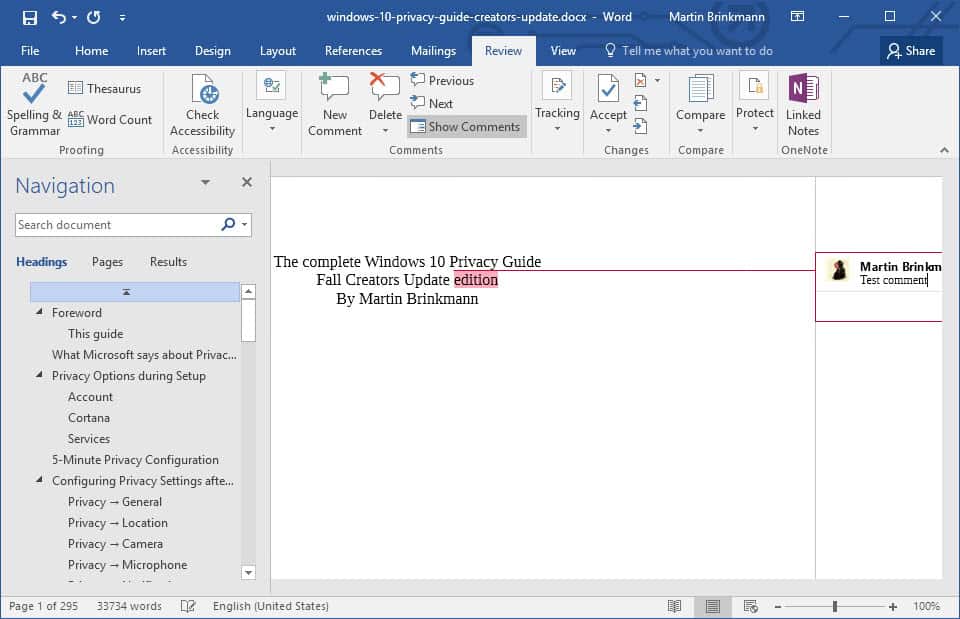Run Spelling & Grammar check
960x619 pixels.
[x=34, y=104]
